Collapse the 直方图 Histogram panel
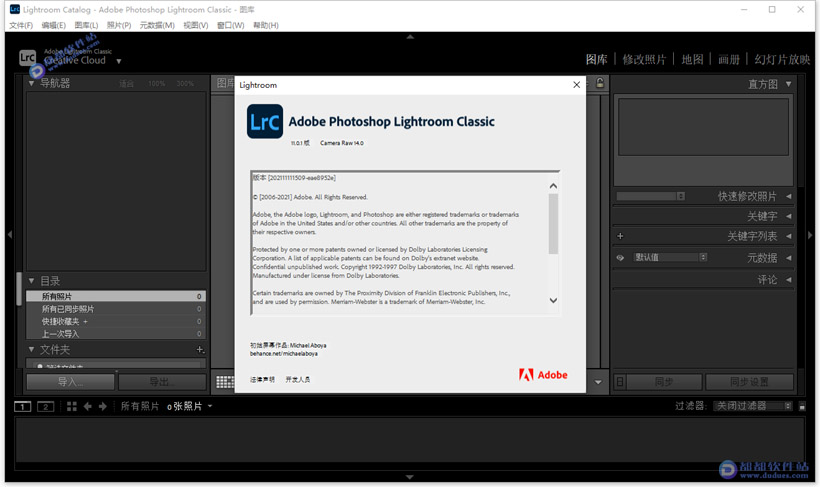This screenshot has height=487, width=820. (788, 84)
